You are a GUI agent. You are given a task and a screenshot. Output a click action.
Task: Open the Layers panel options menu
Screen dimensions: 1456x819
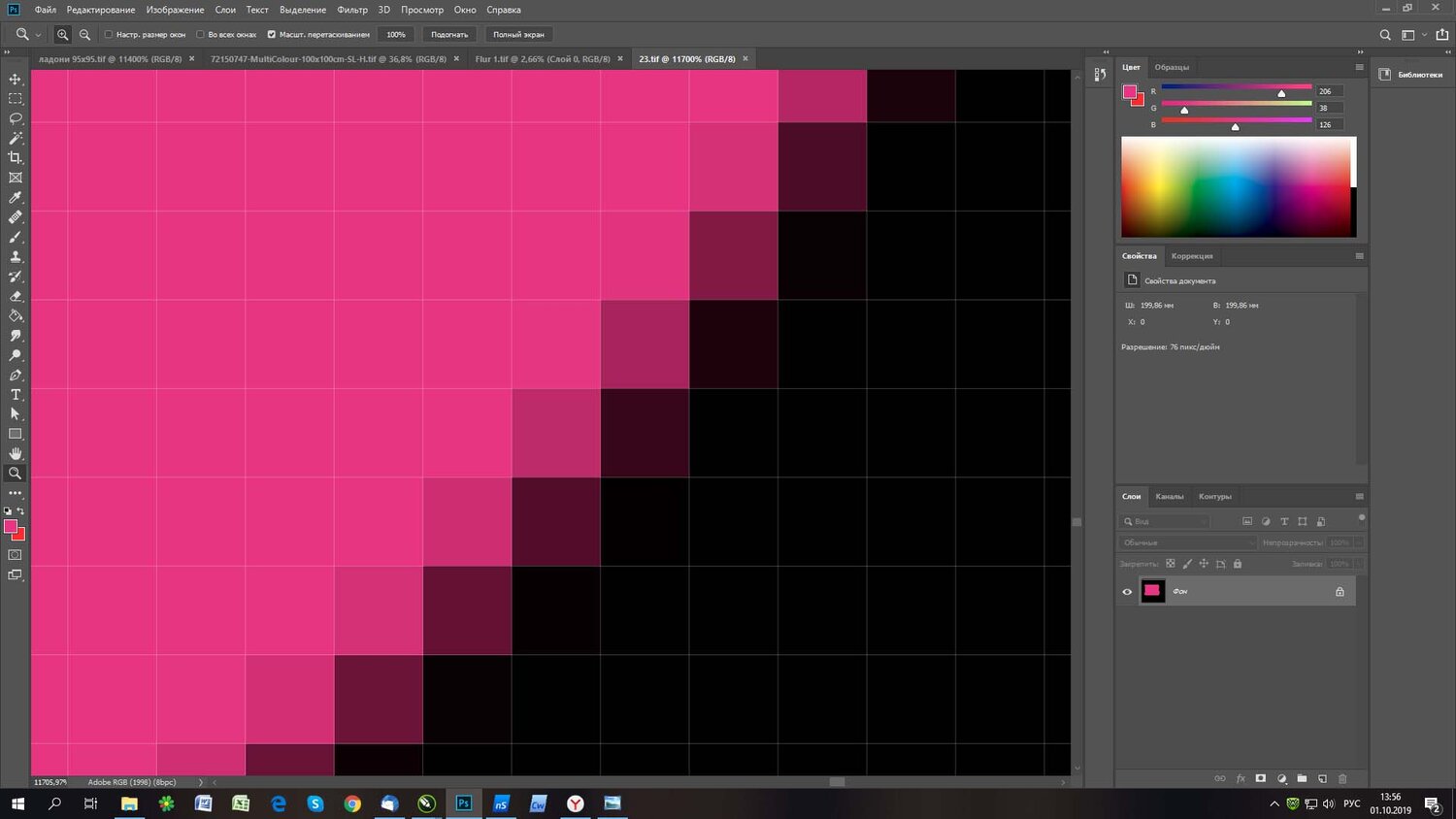click(x=1359, y=497)
